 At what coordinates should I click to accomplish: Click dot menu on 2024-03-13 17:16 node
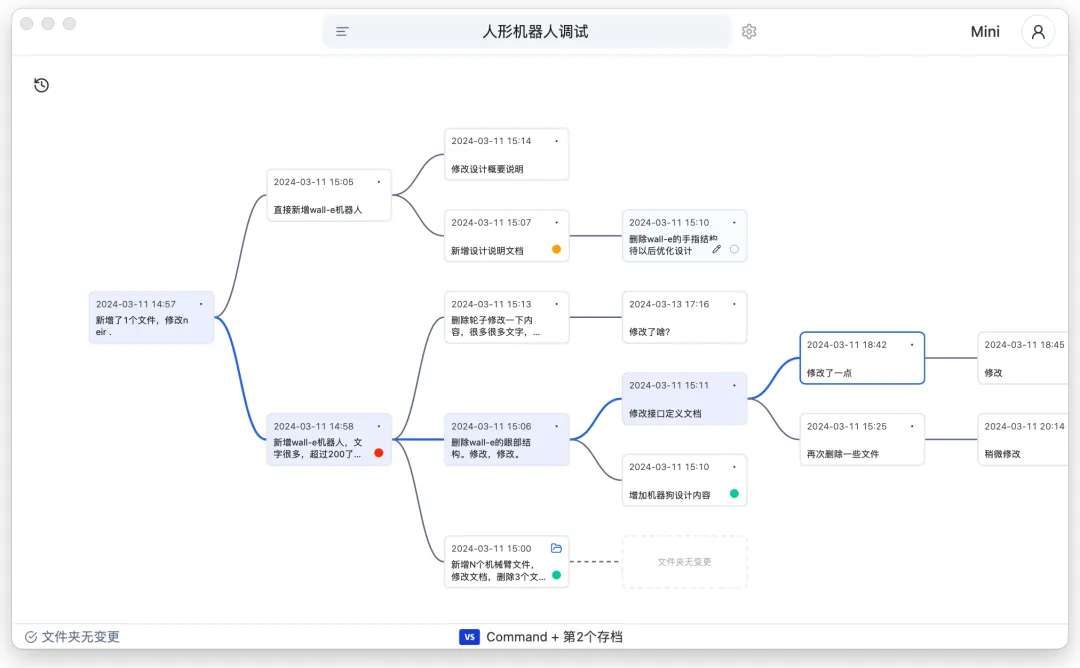click(x=734, y=304)
